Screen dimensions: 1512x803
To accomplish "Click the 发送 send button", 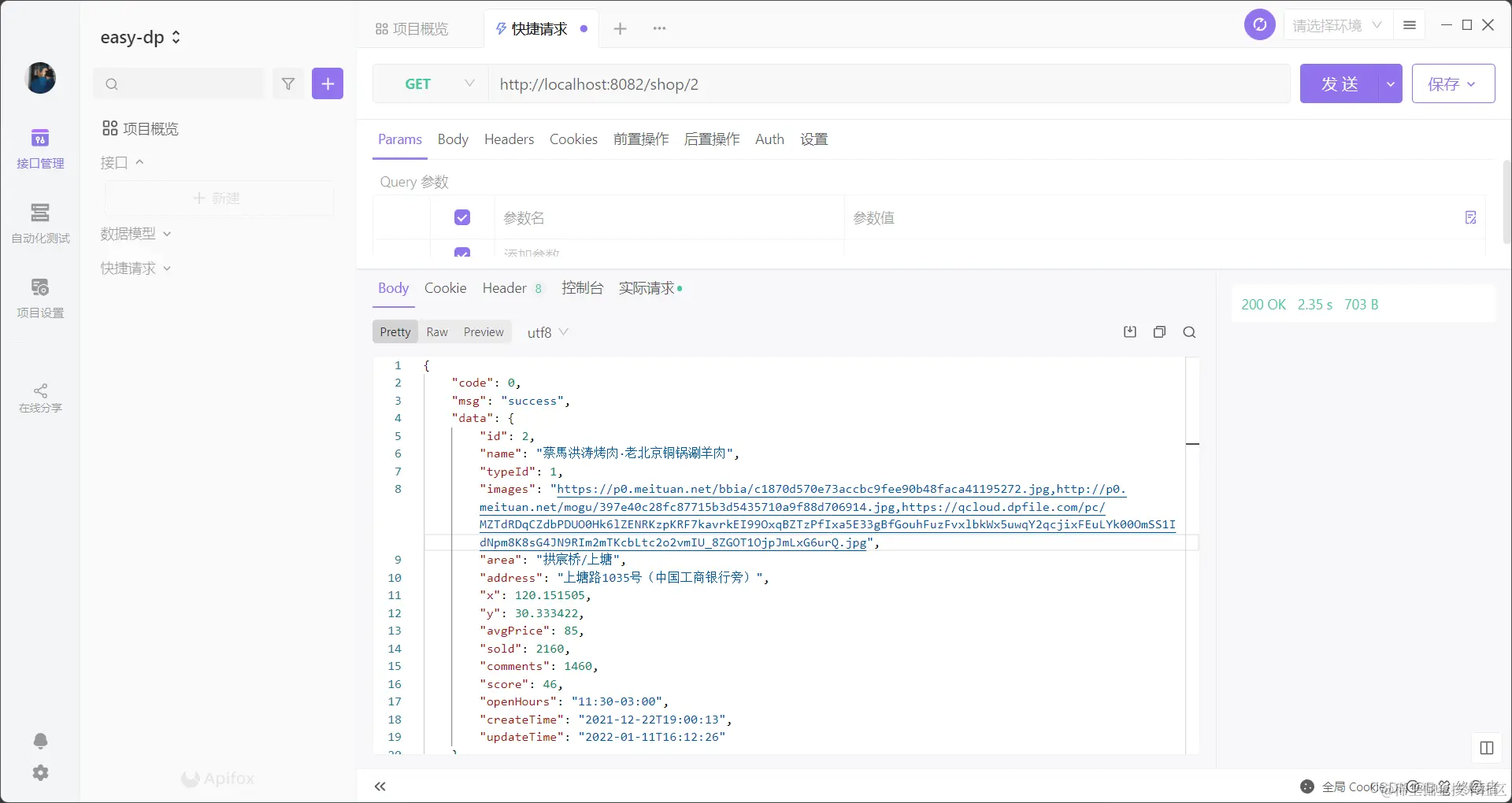I will 1340,83.
